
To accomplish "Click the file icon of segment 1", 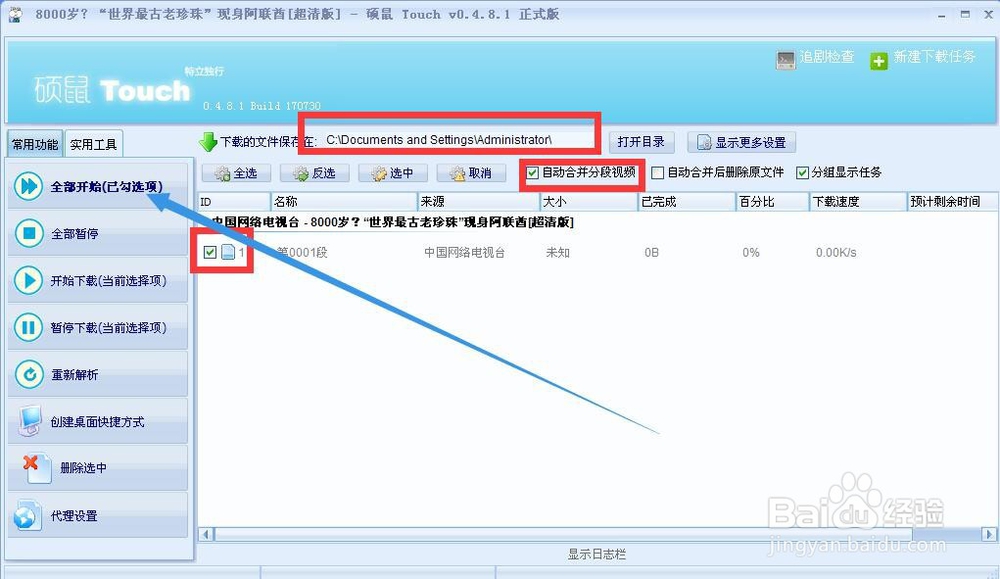I will click(x=228, y=253).
